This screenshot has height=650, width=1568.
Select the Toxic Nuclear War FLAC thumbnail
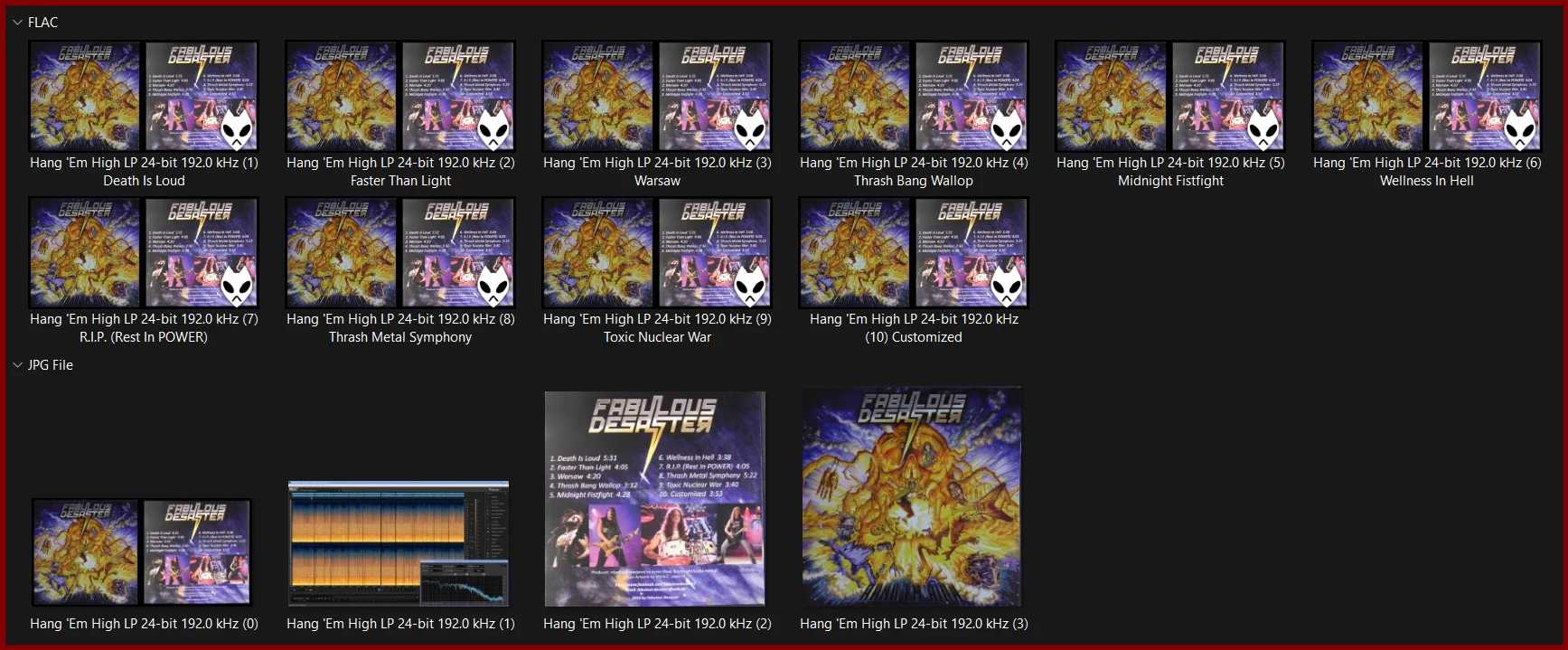(657, 252)
